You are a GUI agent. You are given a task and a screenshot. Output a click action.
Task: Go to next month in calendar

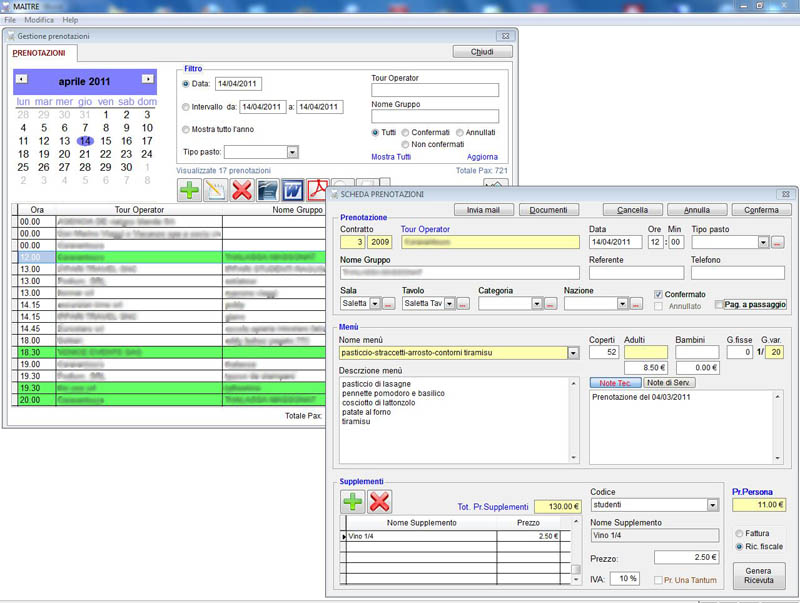coord(148,79)
